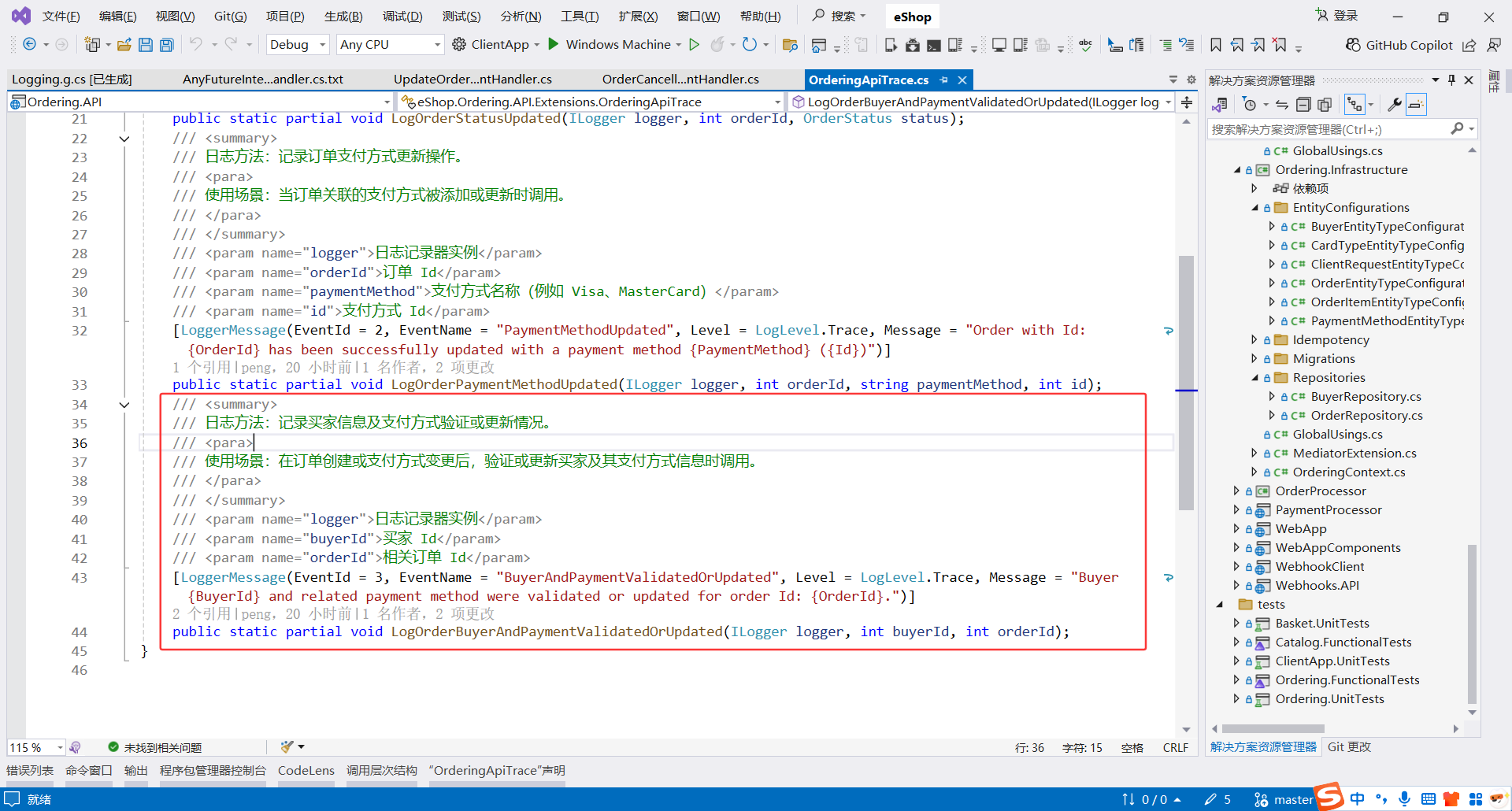The height and width of the screenshot is (811, 1512).
Task: Click the Sogou input method icon in taskbar
Action: point(1329,797)
